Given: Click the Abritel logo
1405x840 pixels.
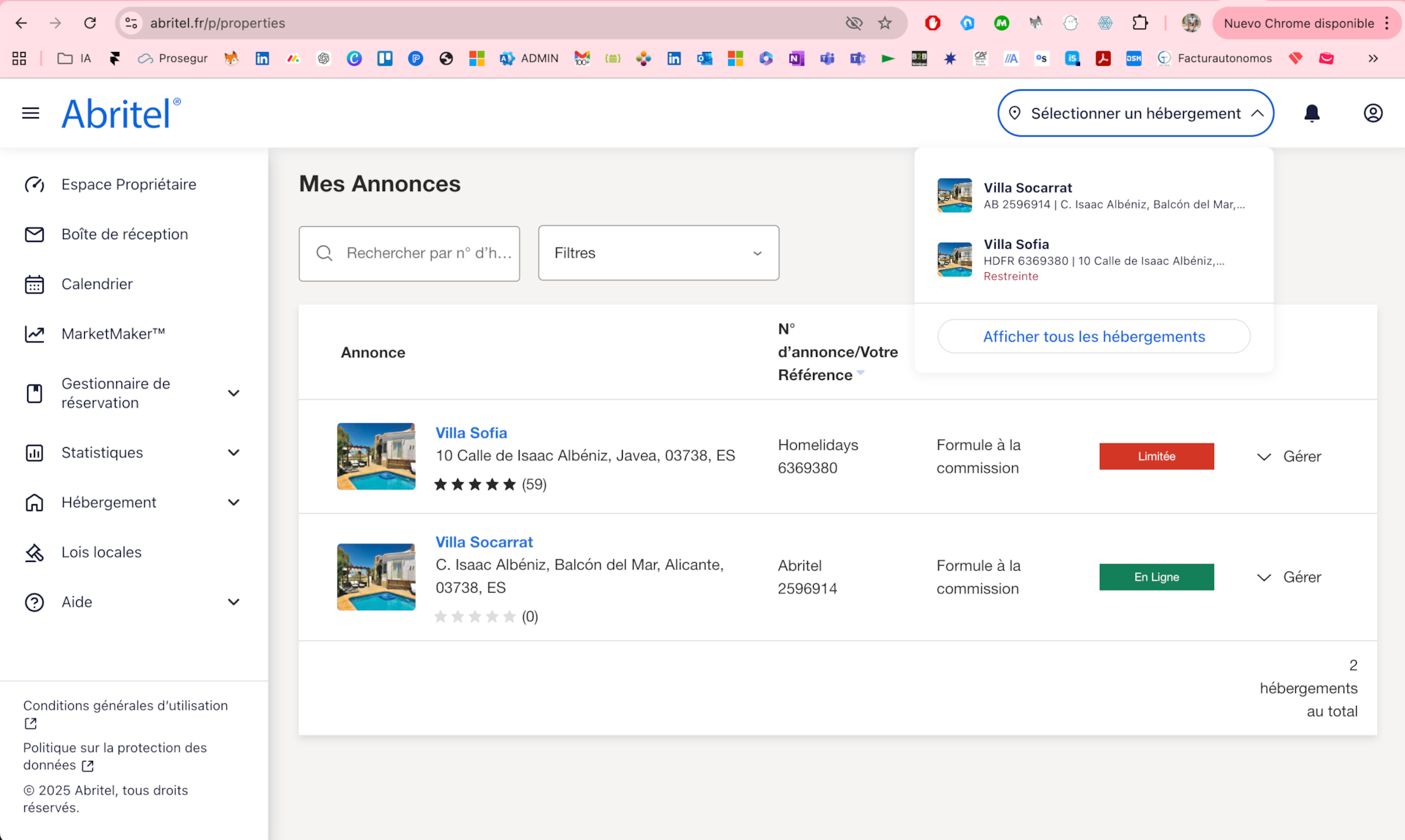Looking at the screenshot, I should click(121, 113).
